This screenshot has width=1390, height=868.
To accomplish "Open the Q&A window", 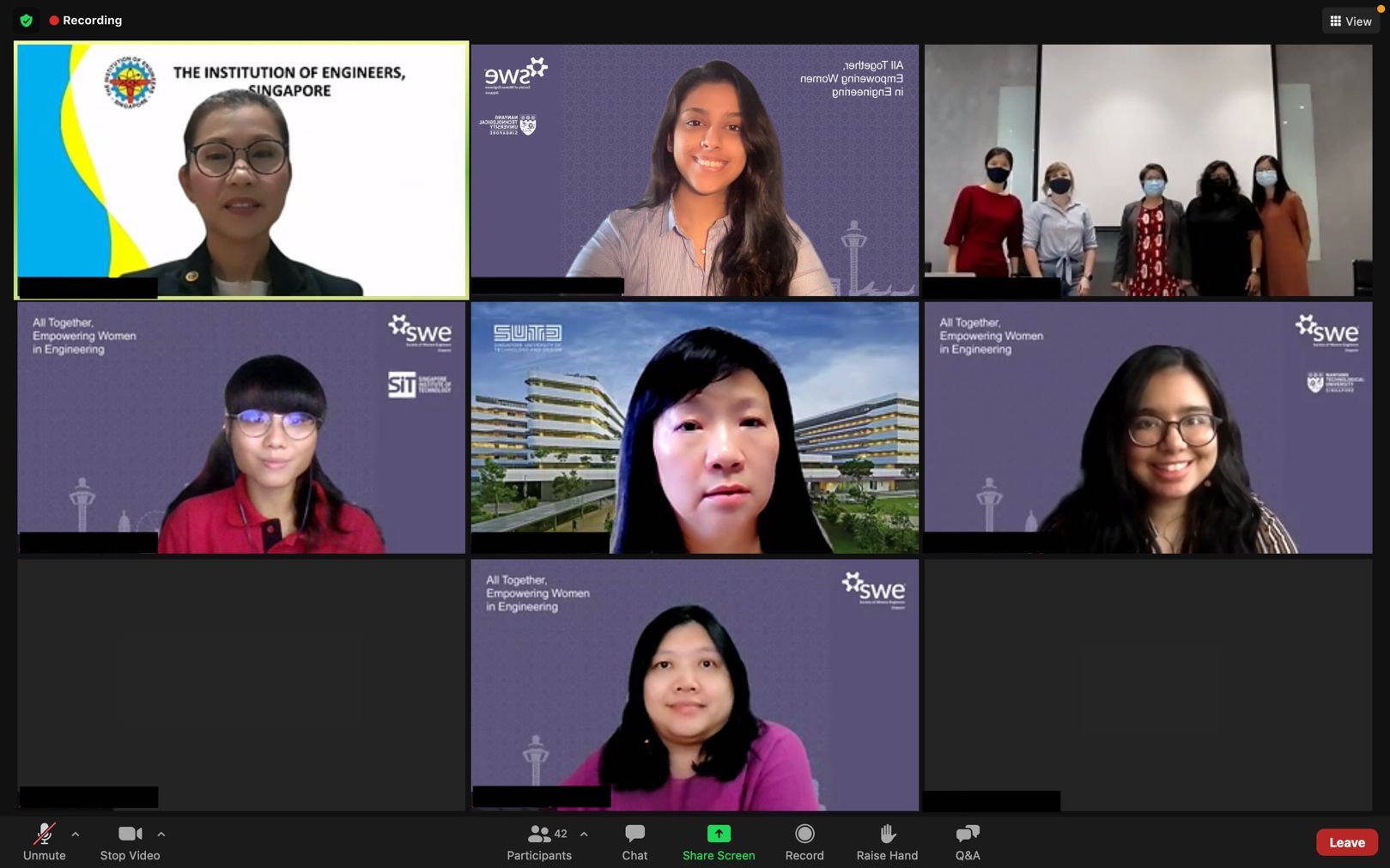I will click(x=968, y=842).
